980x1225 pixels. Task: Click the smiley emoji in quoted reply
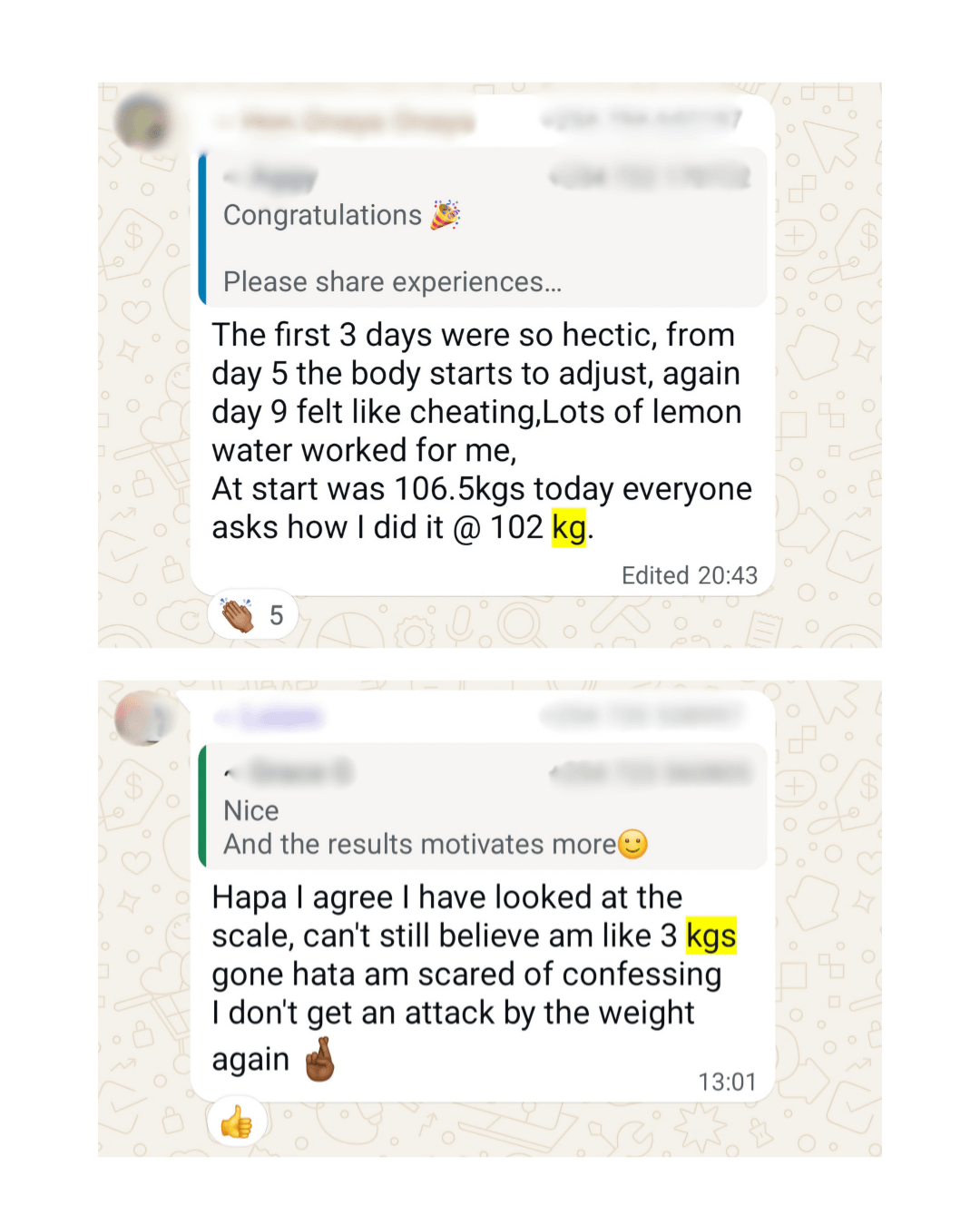(632, 845)
